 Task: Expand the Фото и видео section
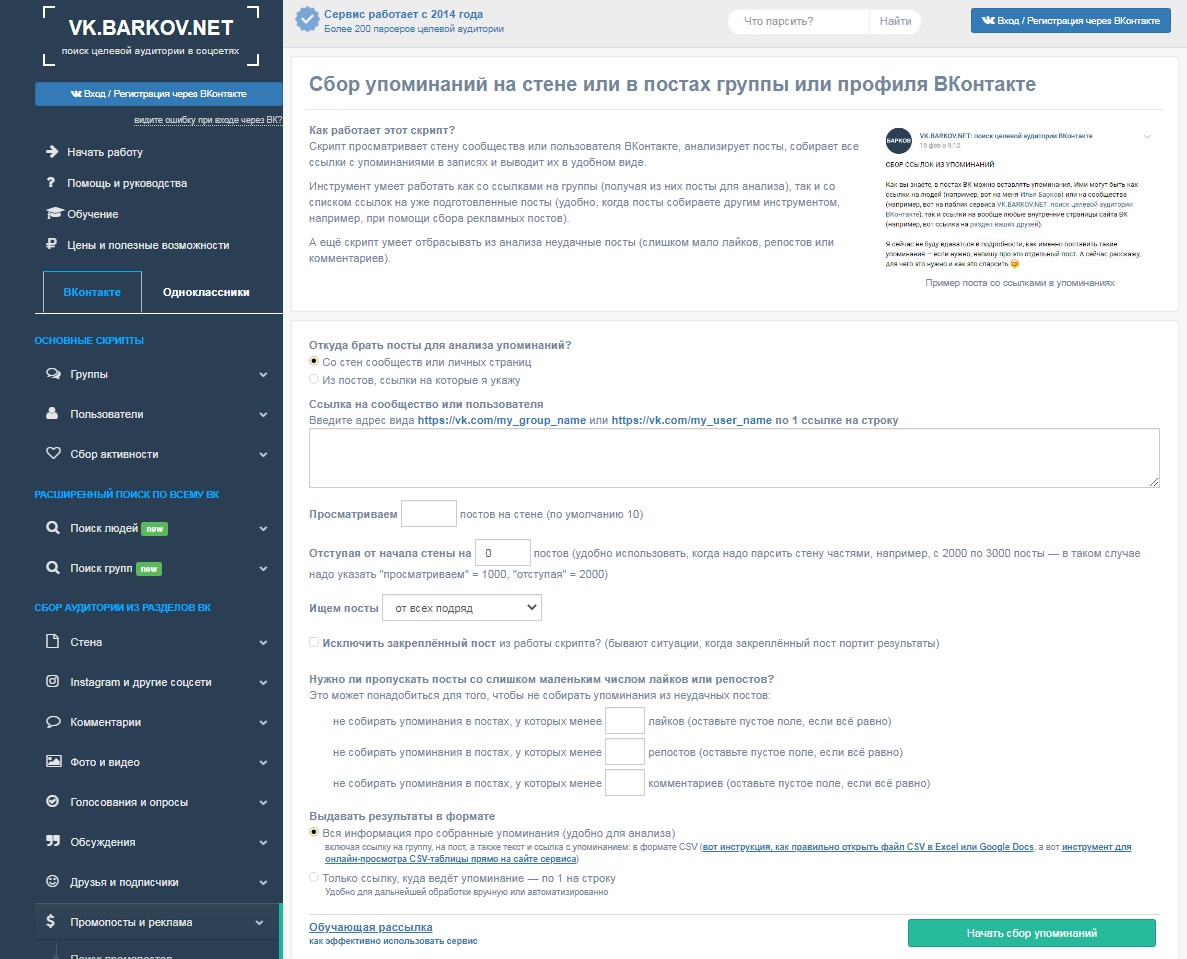[x=263, y=763]
